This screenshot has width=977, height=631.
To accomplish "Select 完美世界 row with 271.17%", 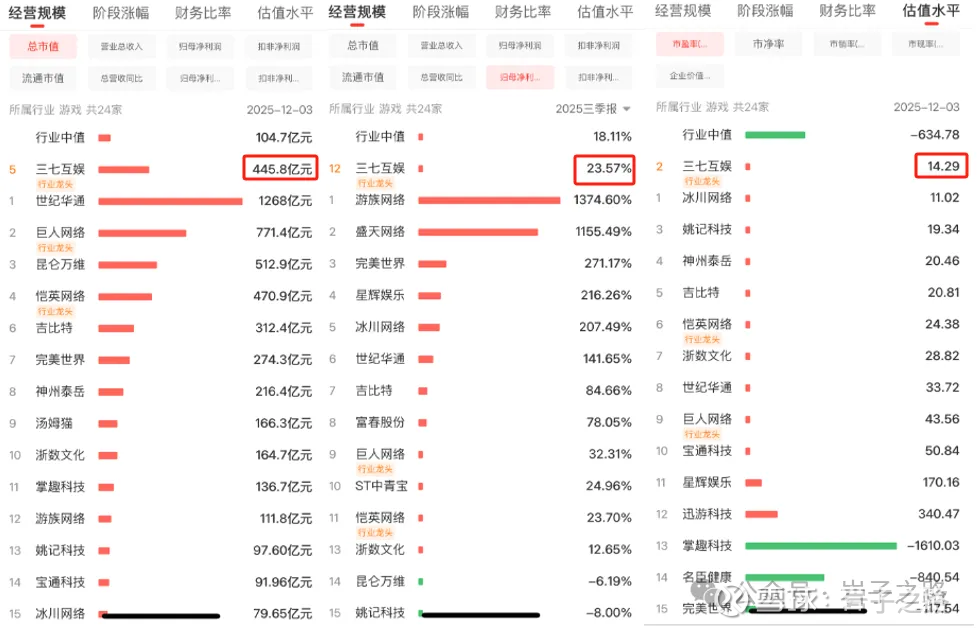I will point(480,264).
